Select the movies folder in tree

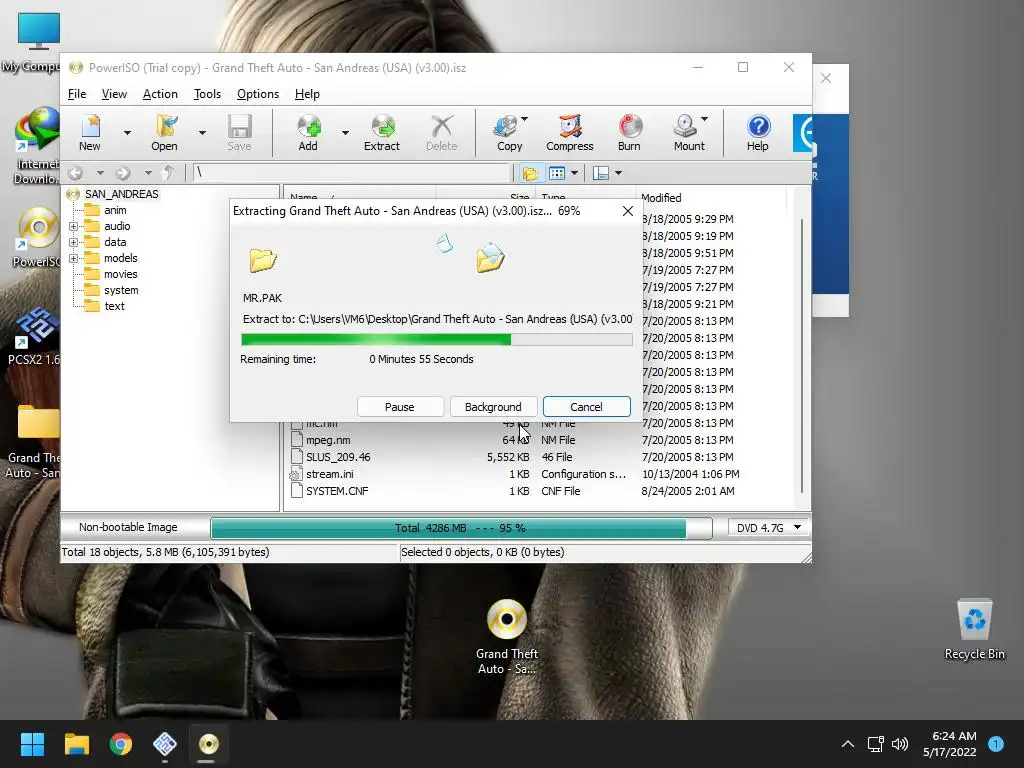tap(121, 274)
